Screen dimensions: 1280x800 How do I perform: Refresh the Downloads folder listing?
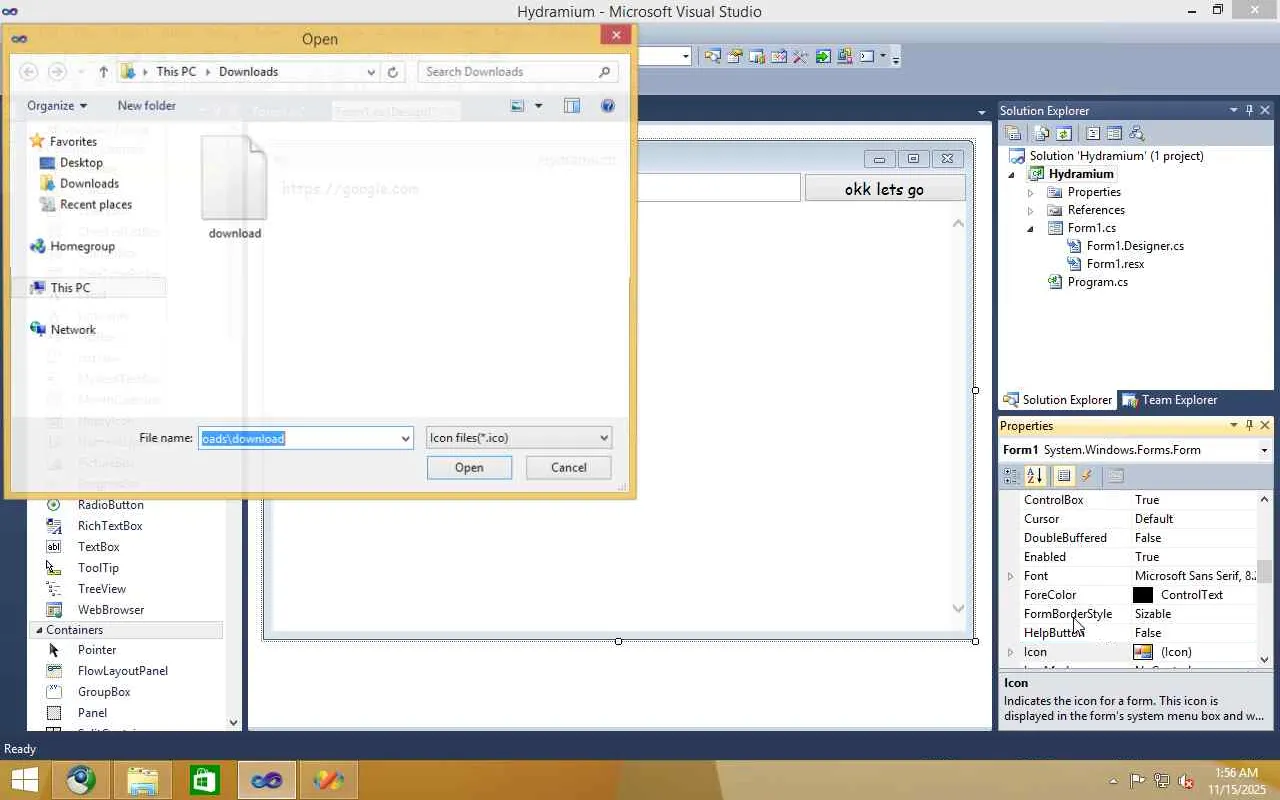point(393,72)
